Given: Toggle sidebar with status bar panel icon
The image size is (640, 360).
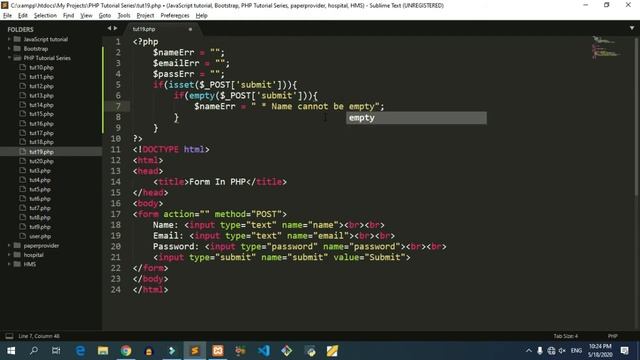Looking at the screenshot, I should click(9, 336).
